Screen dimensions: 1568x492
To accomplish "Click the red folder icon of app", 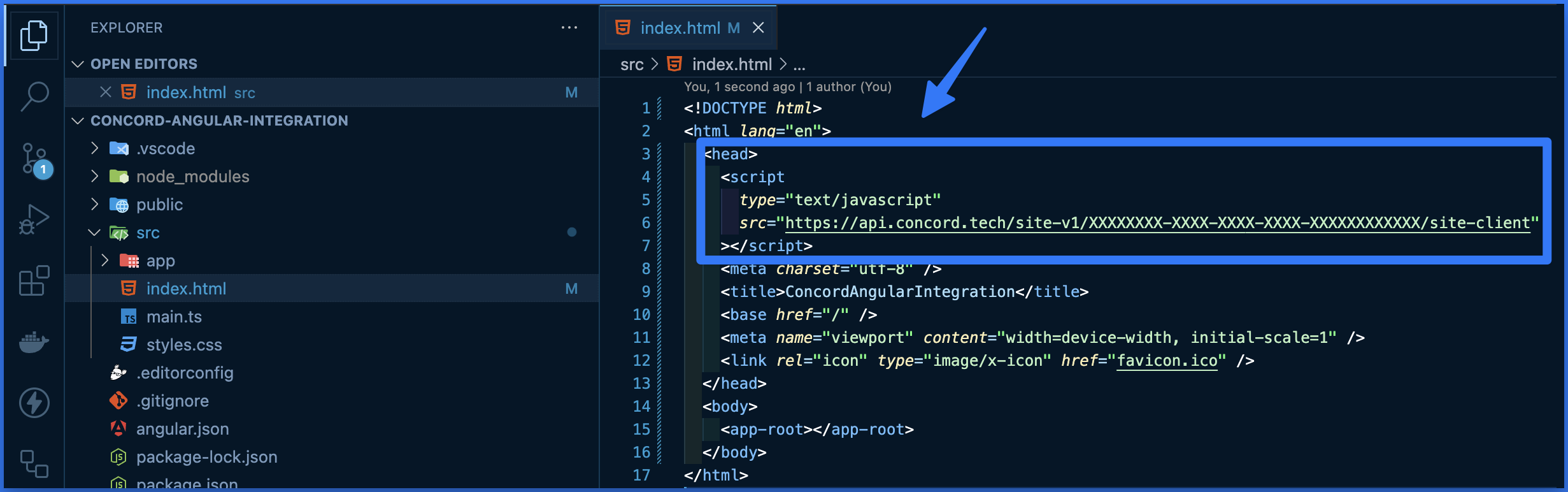I will (129, 261).
